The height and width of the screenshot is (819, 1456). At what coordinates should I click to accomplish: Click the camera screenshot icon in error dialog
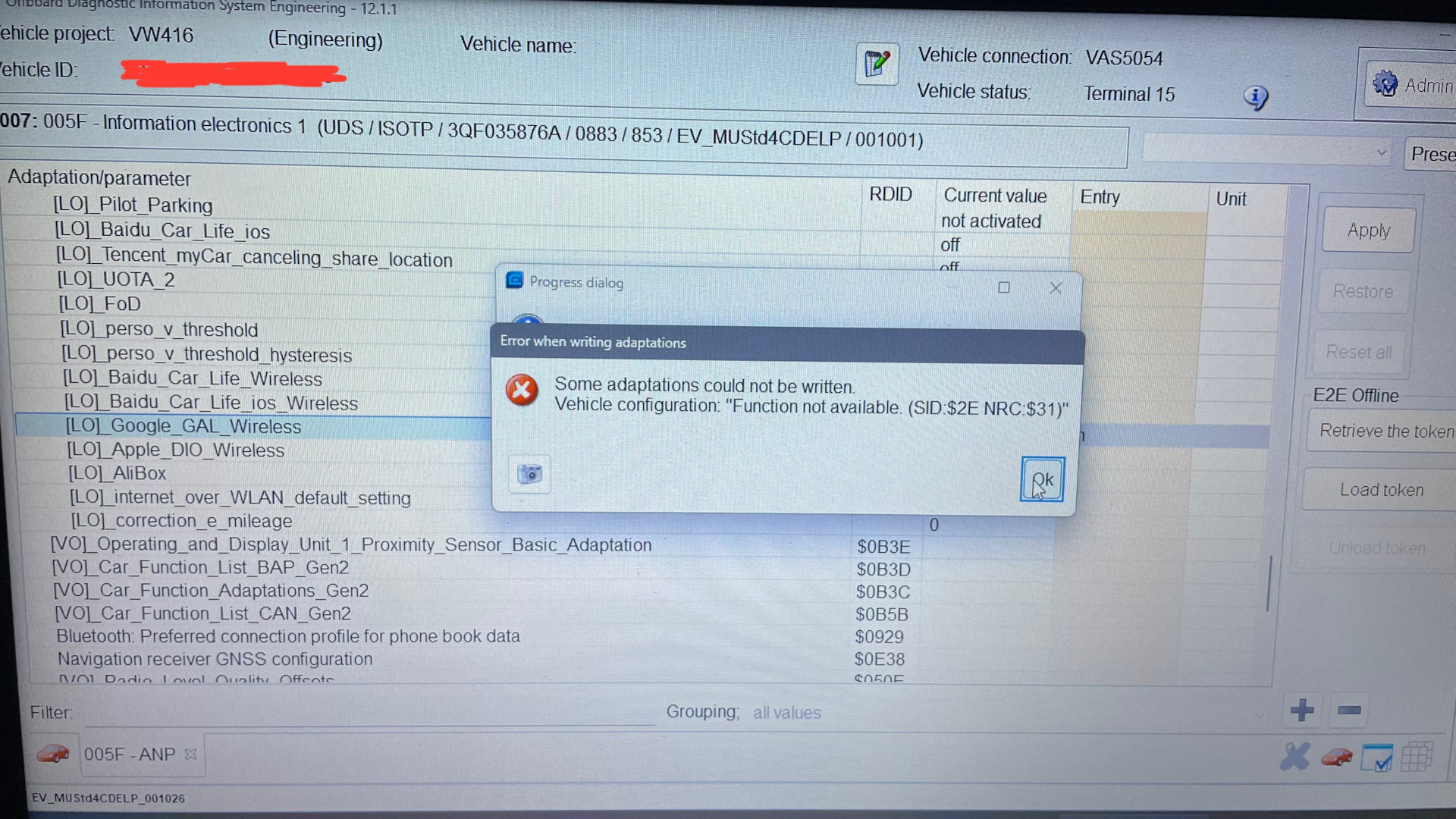tap(529, 473)
